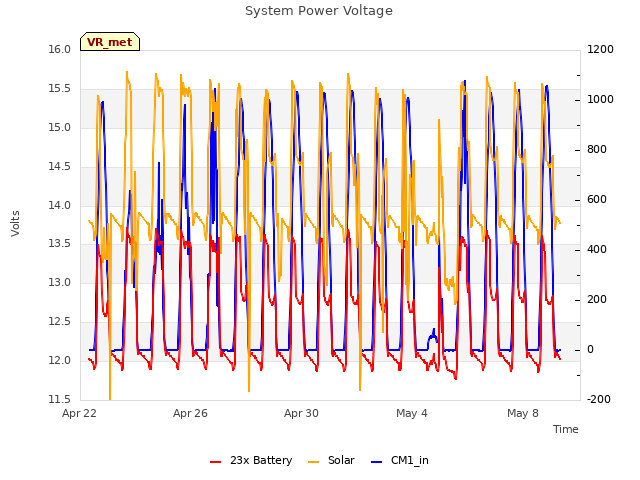
Task: Click the May 4 x-axis tick label
Action: (x=412, y=413)
